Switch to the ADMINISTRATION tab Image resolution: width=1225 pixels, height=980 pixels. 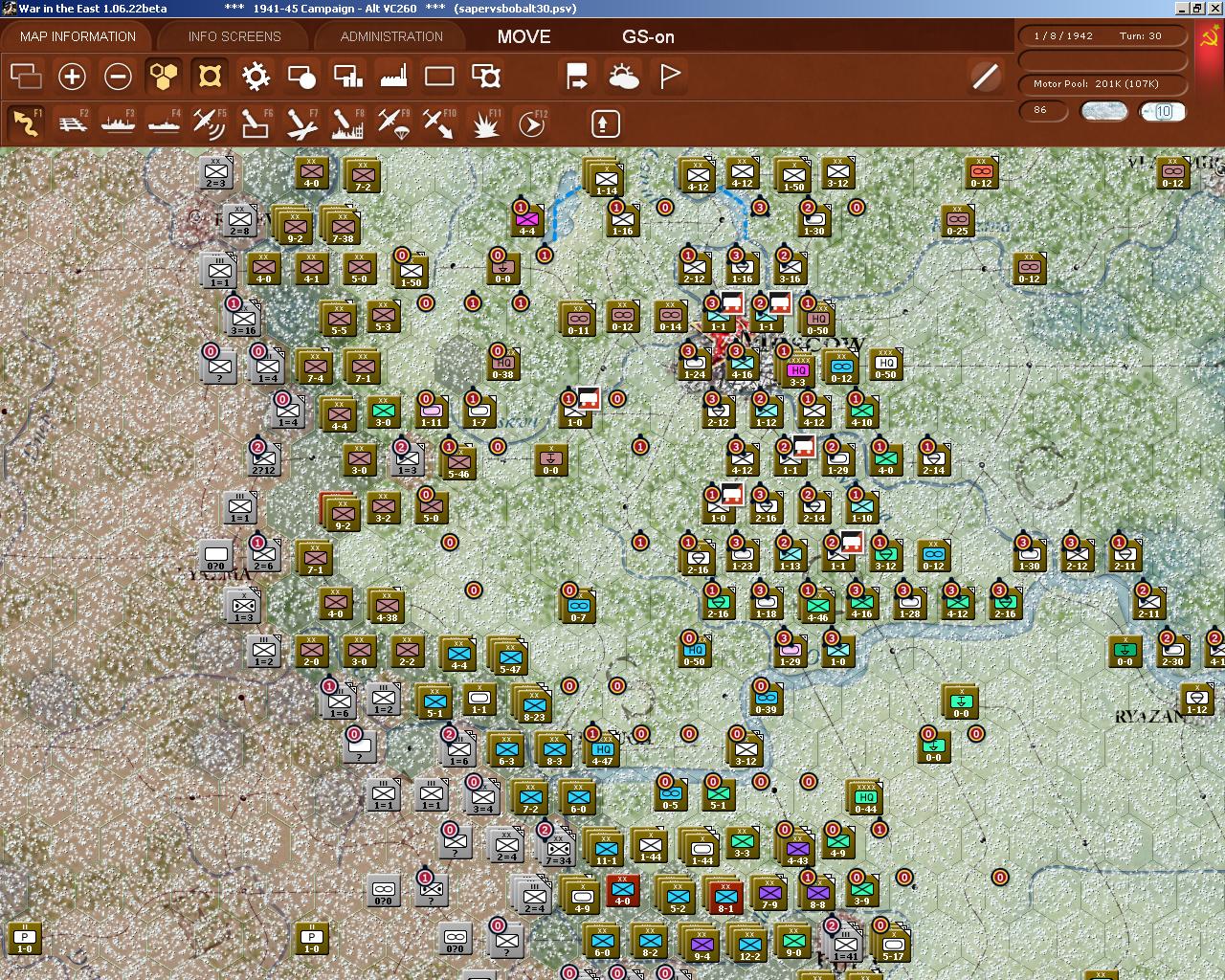(391, 36)
